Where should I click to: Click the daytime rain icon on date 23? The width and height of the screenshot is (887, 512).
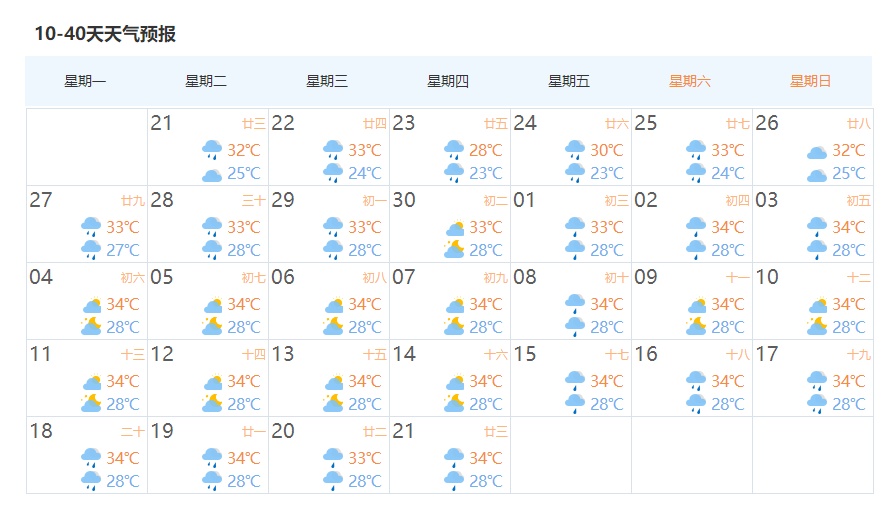tap(454, 150)
